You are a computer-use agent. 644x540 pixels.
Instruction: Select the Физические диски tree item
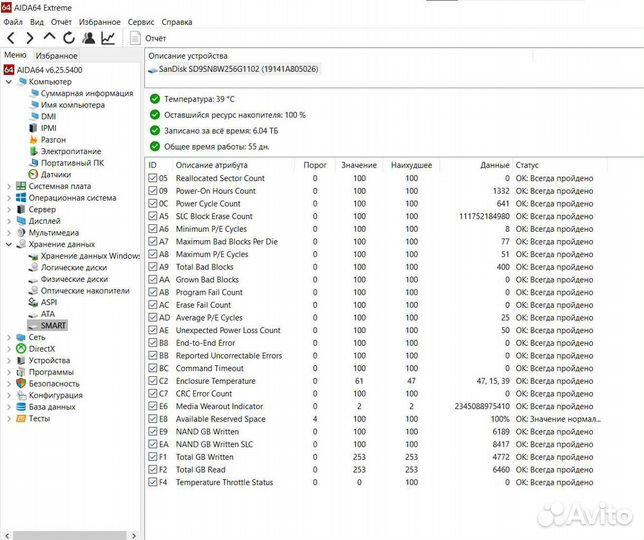pos(74,279)
